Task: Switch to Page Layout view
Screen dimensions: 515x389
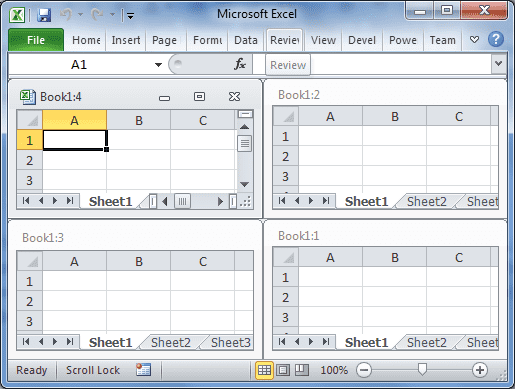Action: (283, 370)
